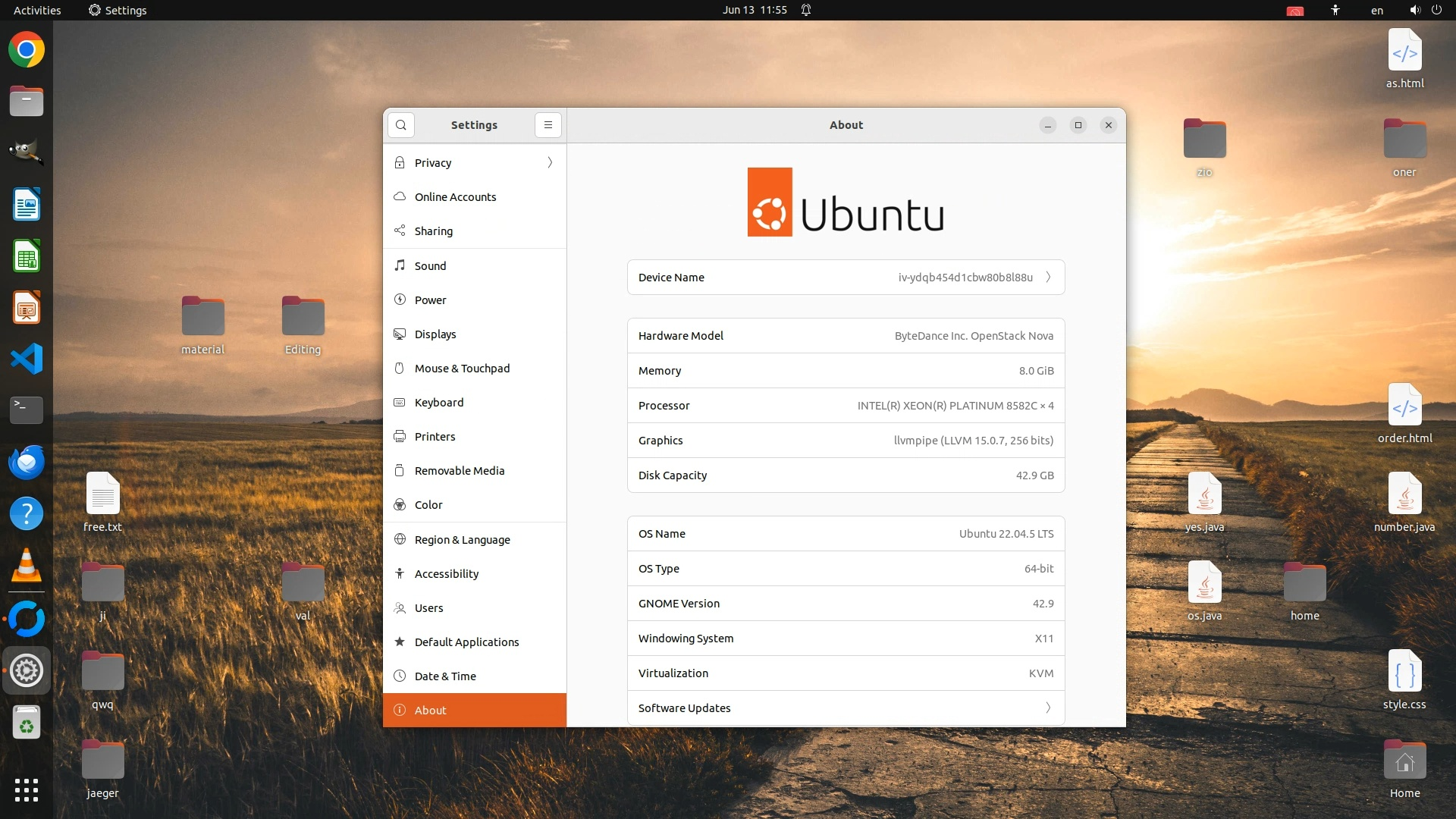
Task: Select Displays in settings sidebar
Action: pos(435,334)
